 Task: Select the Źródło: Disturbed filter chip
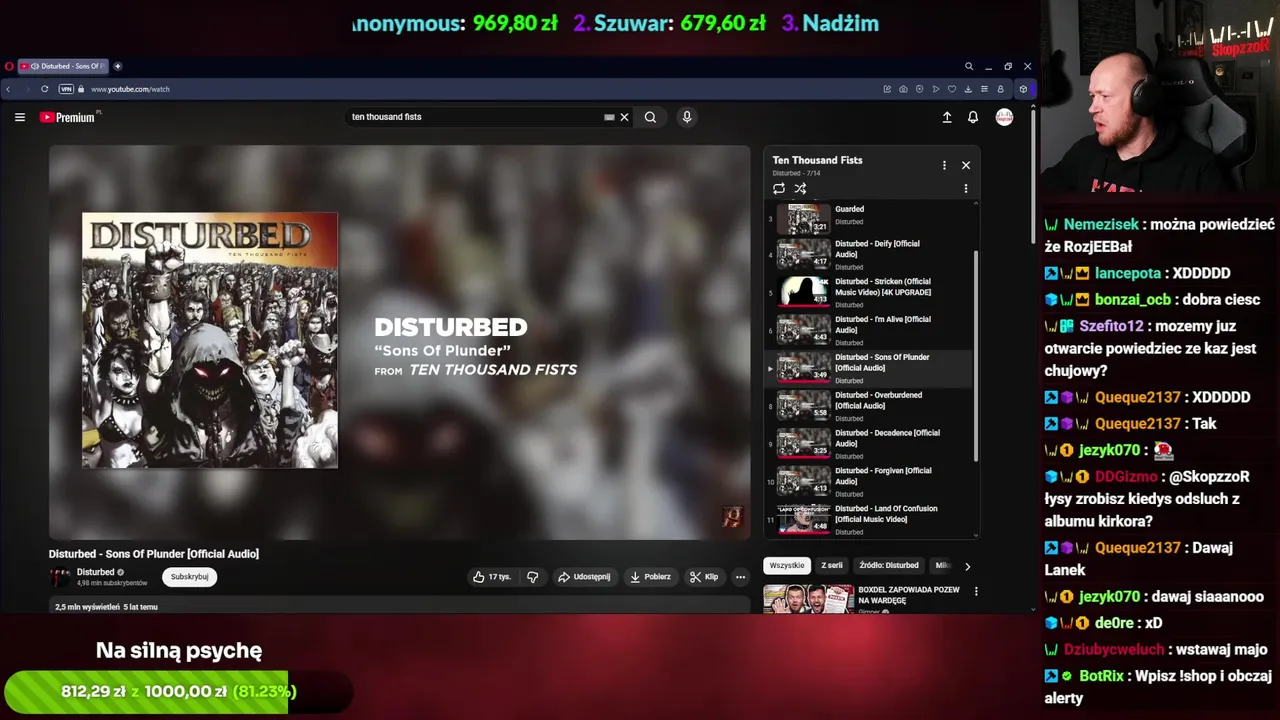point(889,566)
